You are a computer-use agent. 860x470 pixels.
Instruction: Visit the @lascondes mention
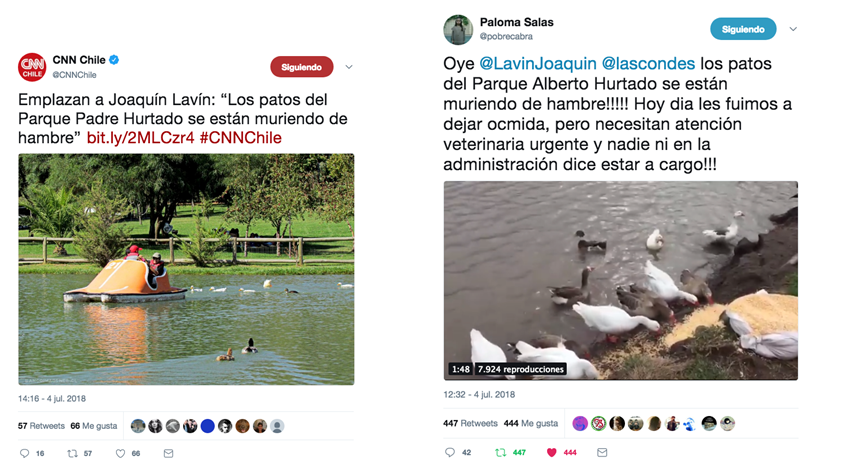pyautogui.click(x=648, y=64)
